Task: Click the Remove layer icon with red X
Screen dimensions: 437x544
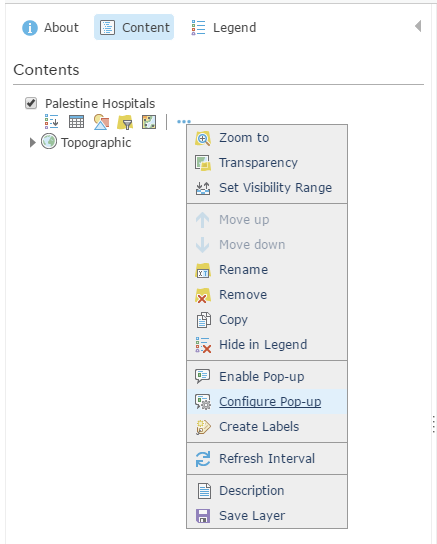Action: point(203,295)
